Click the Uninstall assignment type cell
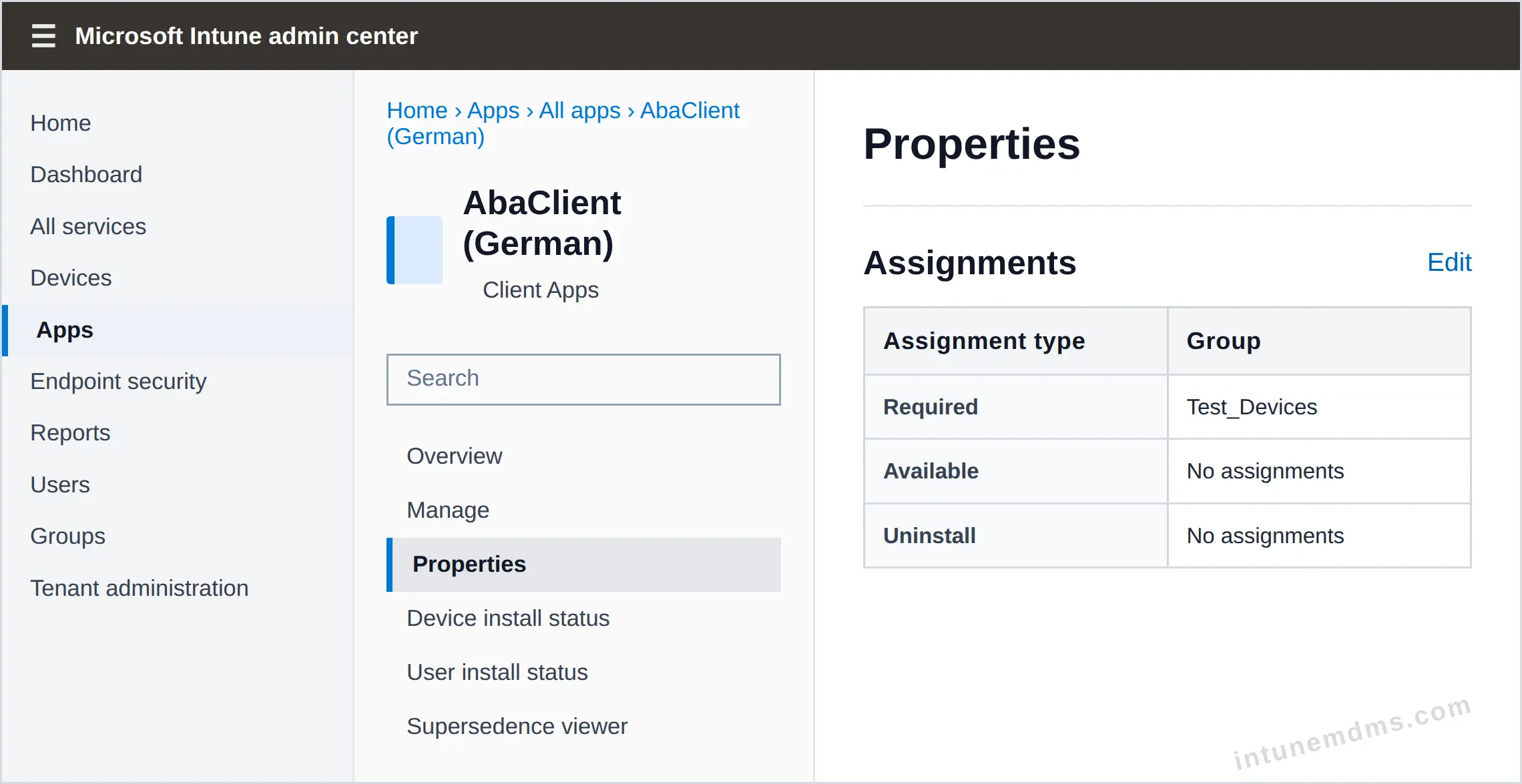1522x784 pixels. pyautogui.click(x=1016, y=536)
